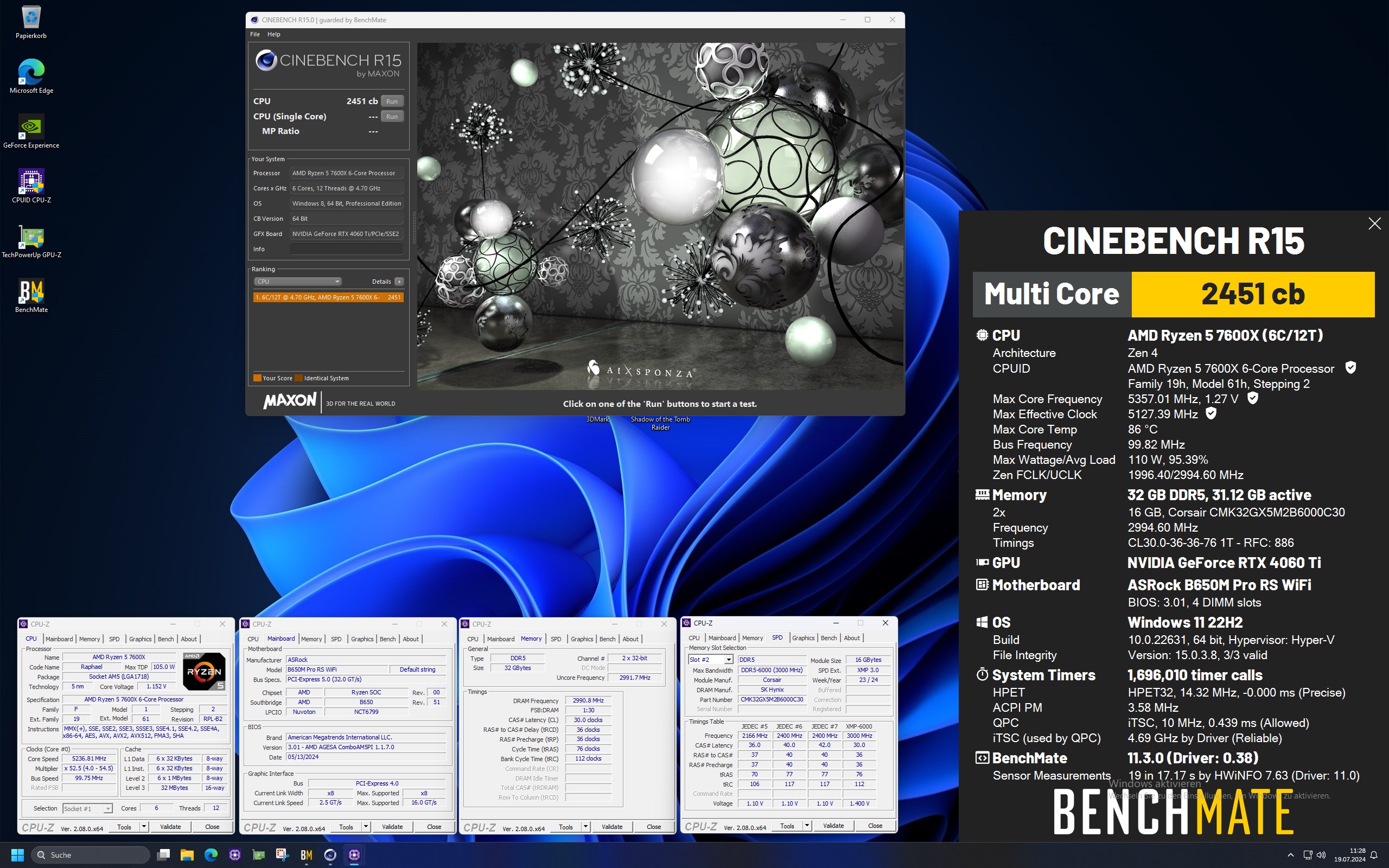Click the ASRock B650M Pro RS WiFi text
This screenshot has height=868, width=1389.
point(1219,584)
